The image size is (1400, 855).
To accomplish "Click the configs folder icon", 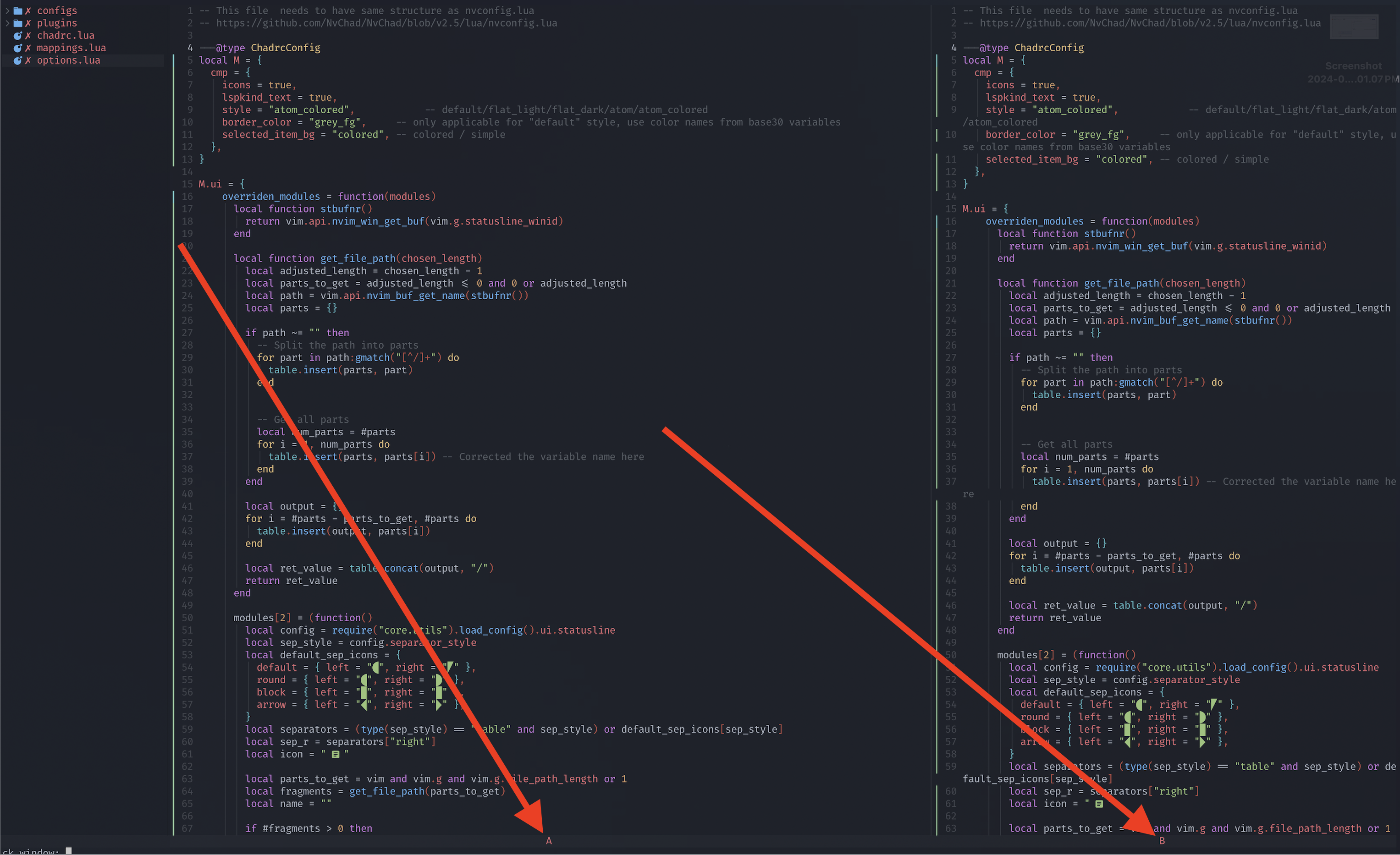I will click(x=17, y=11).
